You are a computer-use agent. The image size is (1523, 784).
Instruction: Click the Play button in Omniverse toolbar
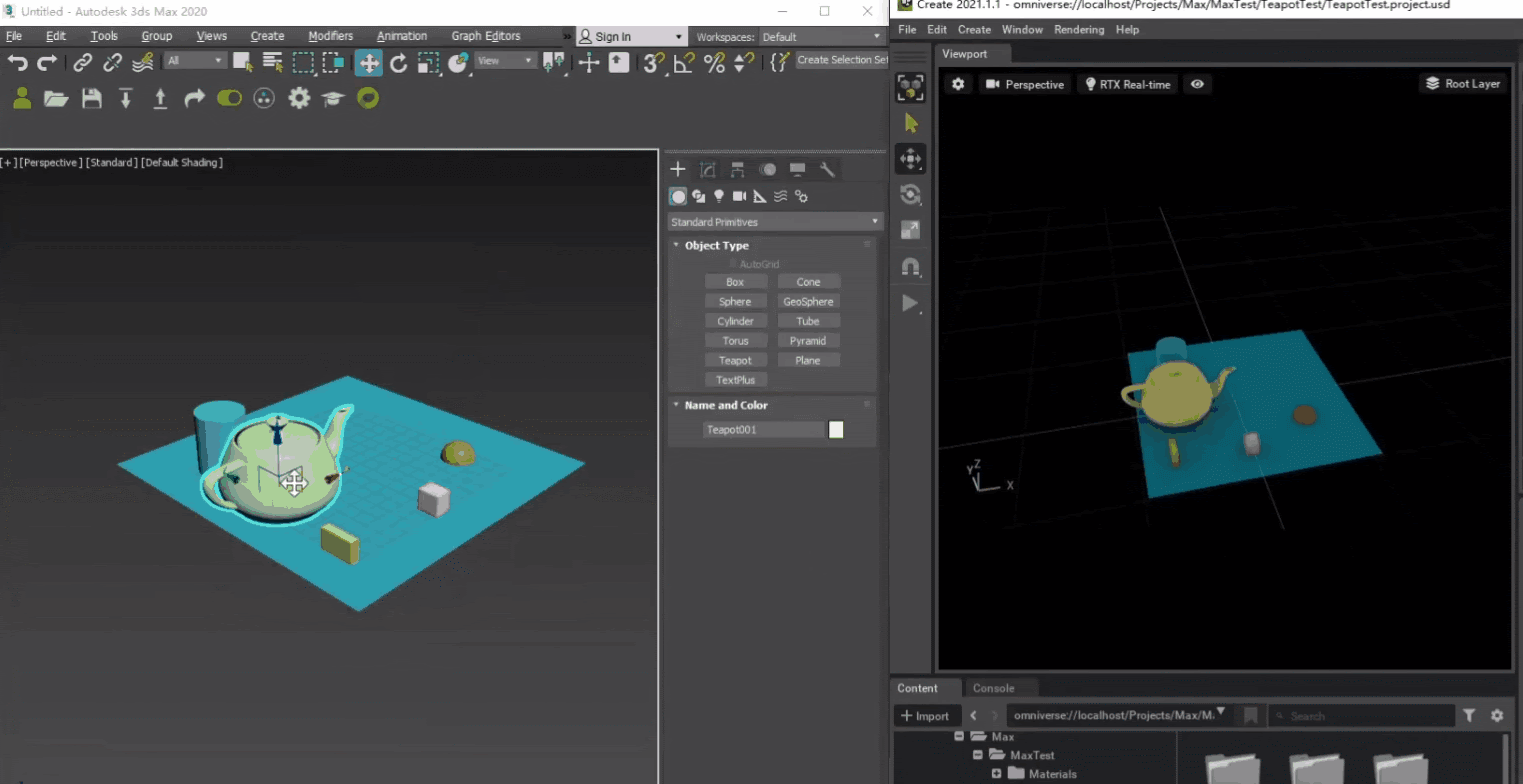[910, 302]
